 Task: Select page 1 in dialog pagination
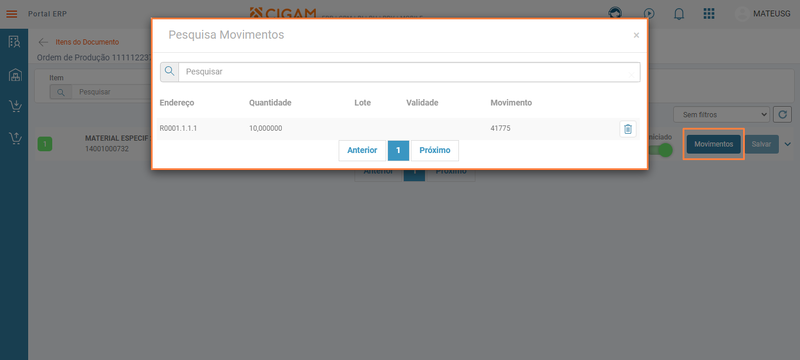tap(398, 150)
